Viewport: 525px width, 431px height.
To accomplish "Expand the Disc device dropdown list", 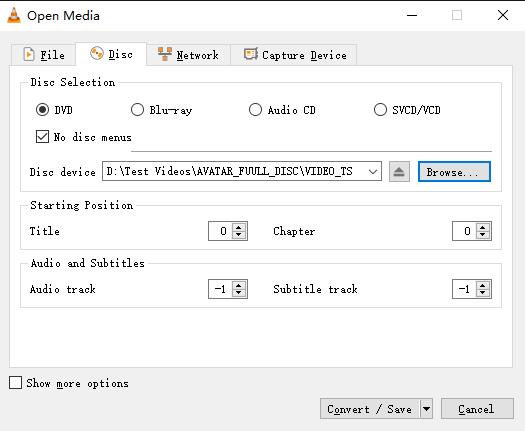I will click(373, 171).
